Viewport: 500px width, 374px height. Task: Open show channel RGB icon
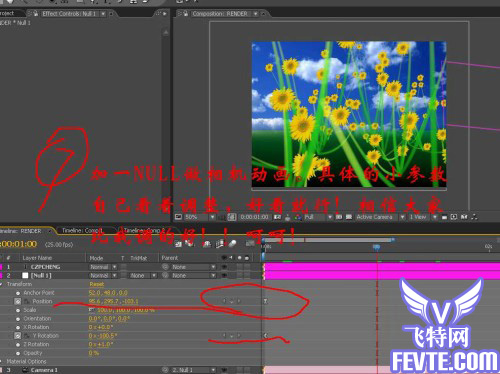tap(298, 217)
